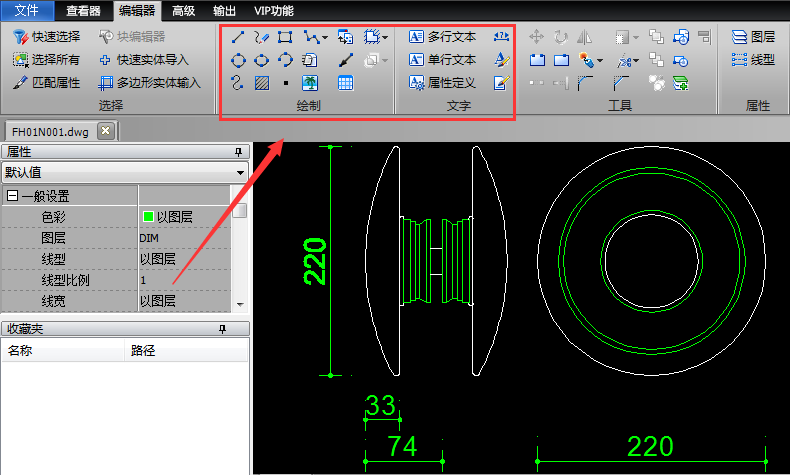Viewport: 790px width, 475px height.
Task: Collapse the 一般设置 section
Action: [12, 196]
